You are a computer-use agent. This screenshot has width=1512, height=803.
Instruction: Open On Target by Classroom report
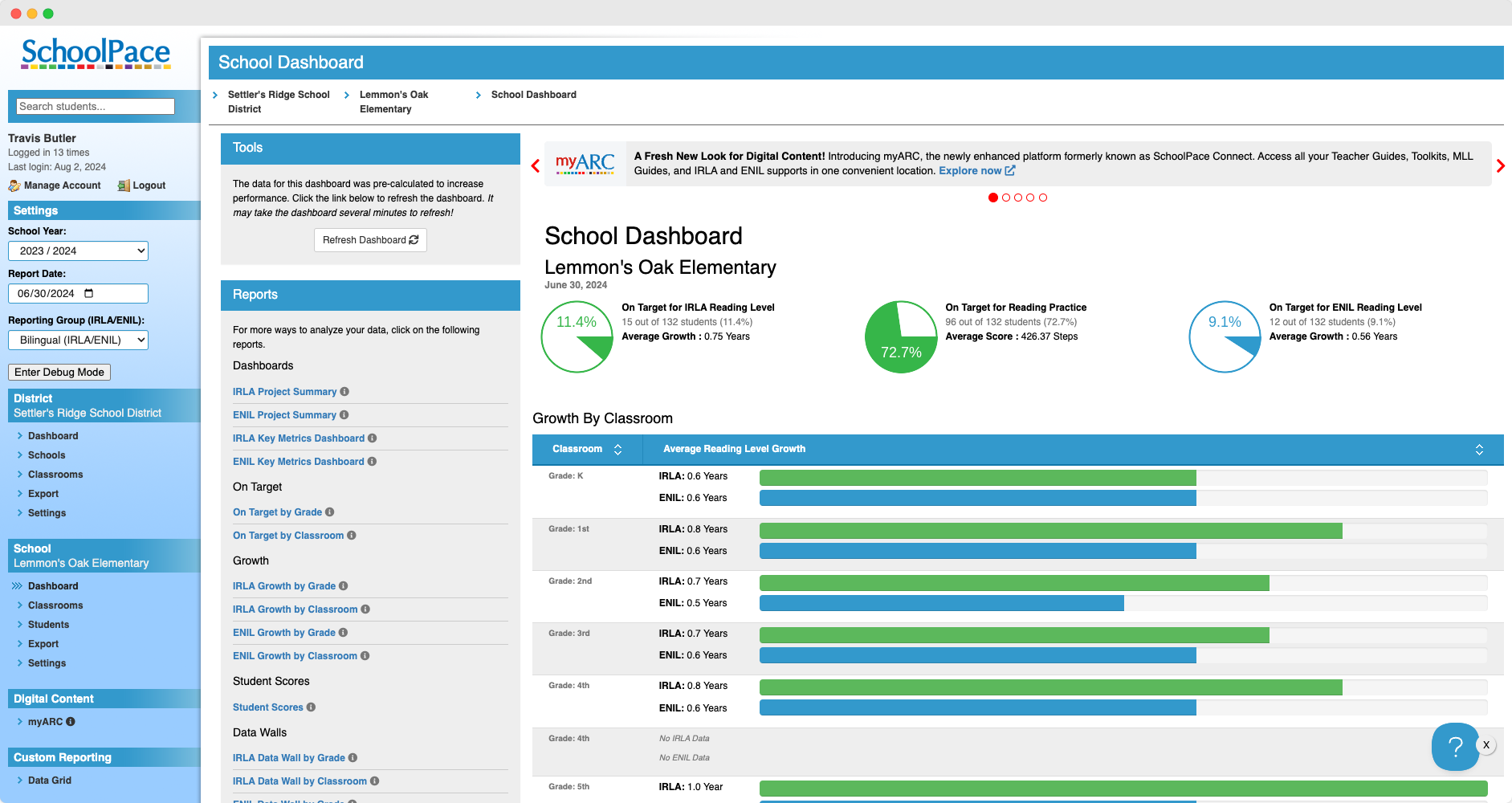coord(288,536)
